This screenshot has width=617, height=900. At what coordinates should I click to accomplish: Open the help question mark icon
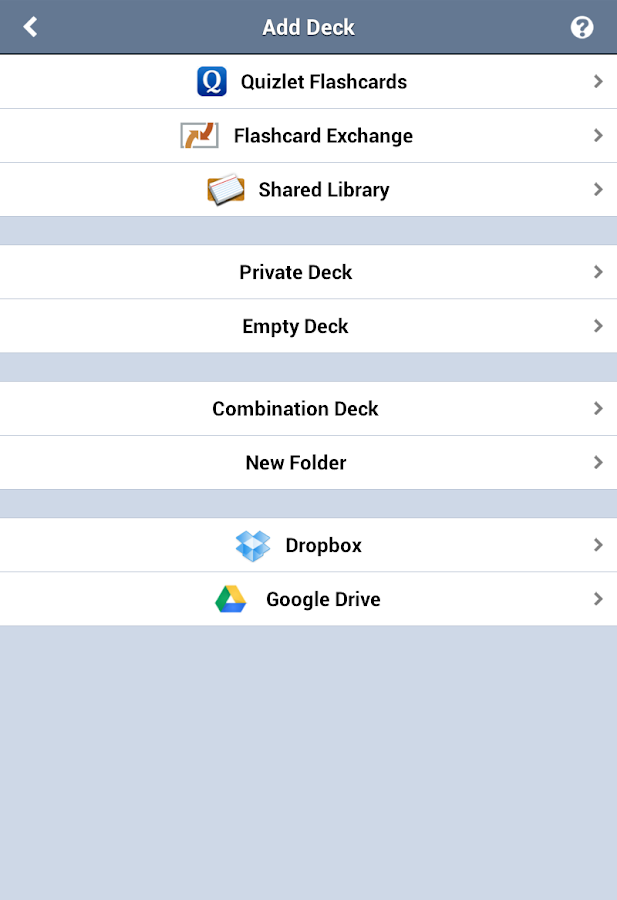pos(582,27)
